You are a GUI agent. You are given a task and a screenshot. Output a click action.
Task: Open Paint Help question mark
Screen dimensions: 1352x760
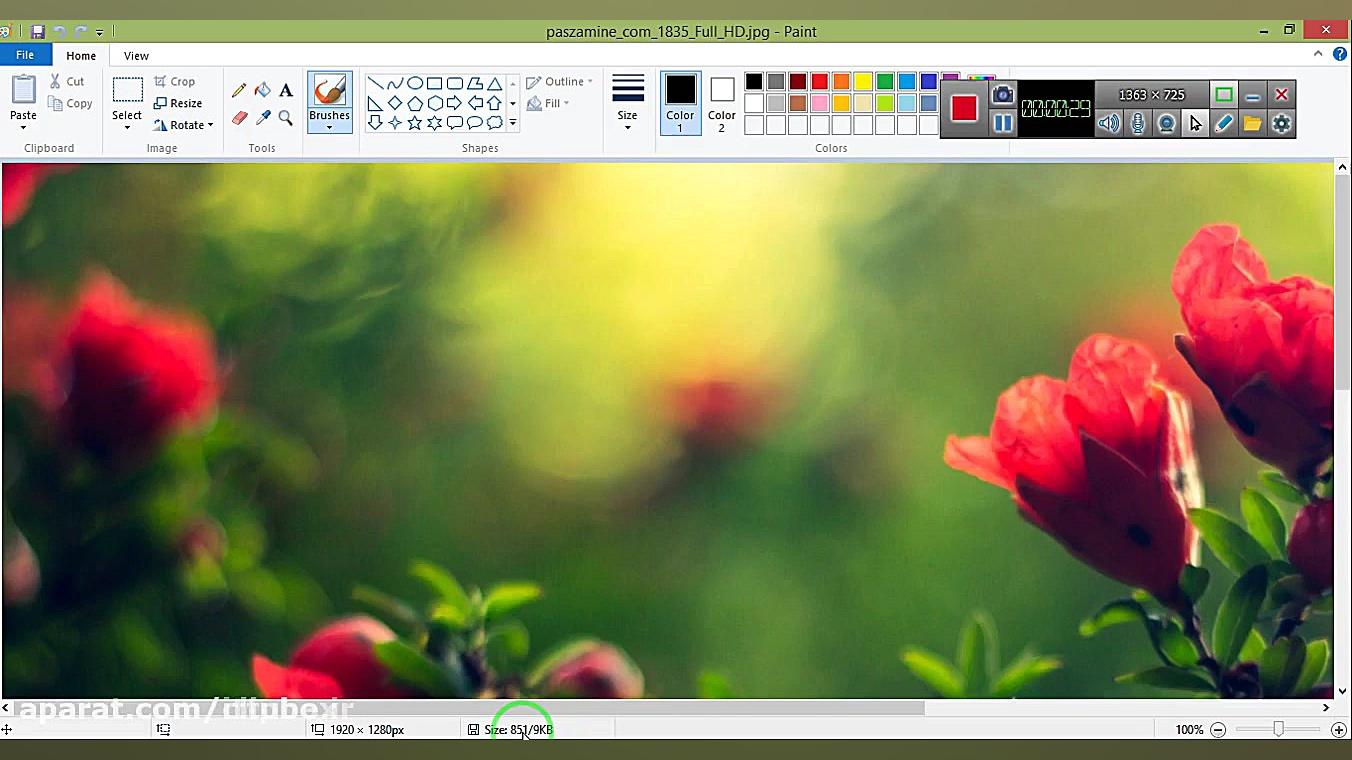pos(1340,55)
